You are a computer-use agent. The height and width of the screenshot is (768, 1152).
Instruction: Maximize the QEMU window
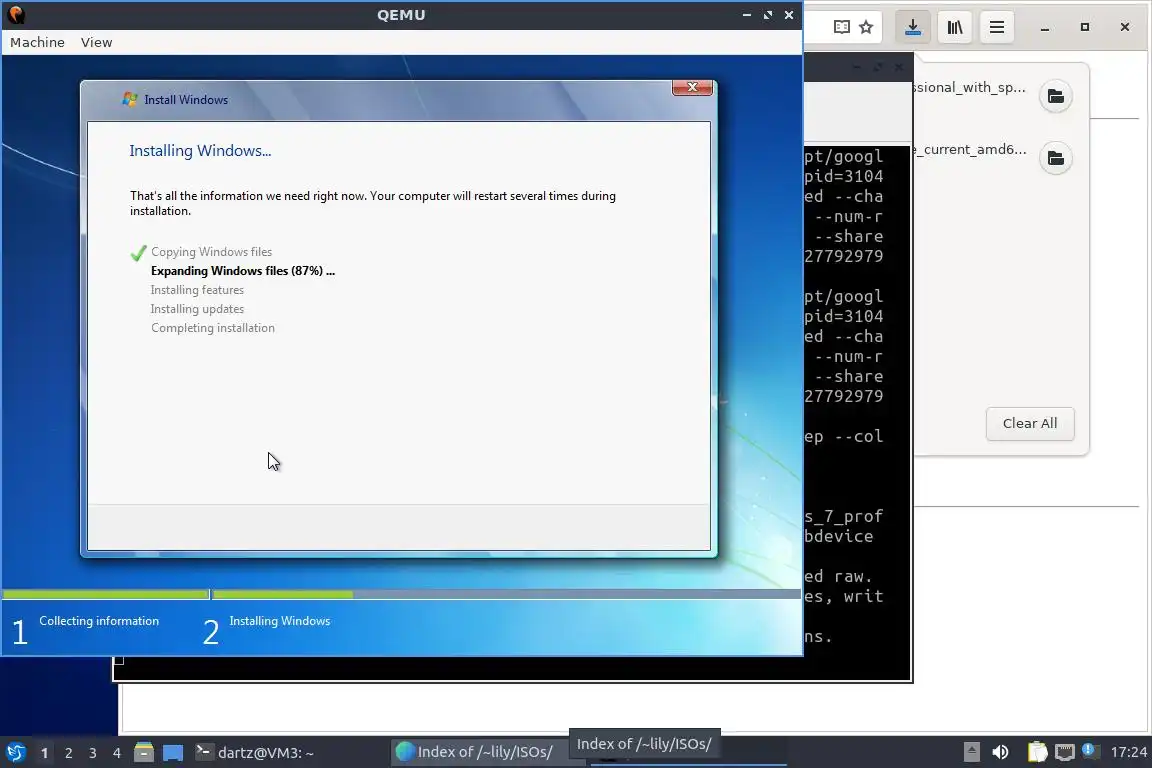(x=768, y=15)
